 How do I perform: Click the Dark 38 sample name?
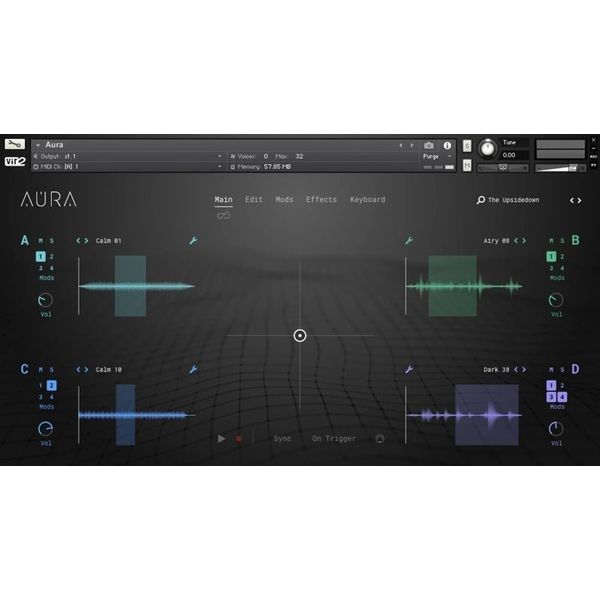point(496,370)
